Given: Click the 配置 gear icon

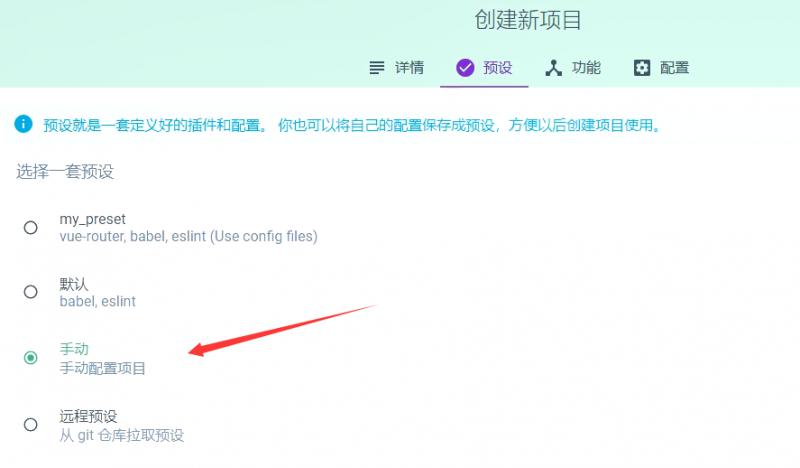Looking at the screenshot, I should (642, 67).
